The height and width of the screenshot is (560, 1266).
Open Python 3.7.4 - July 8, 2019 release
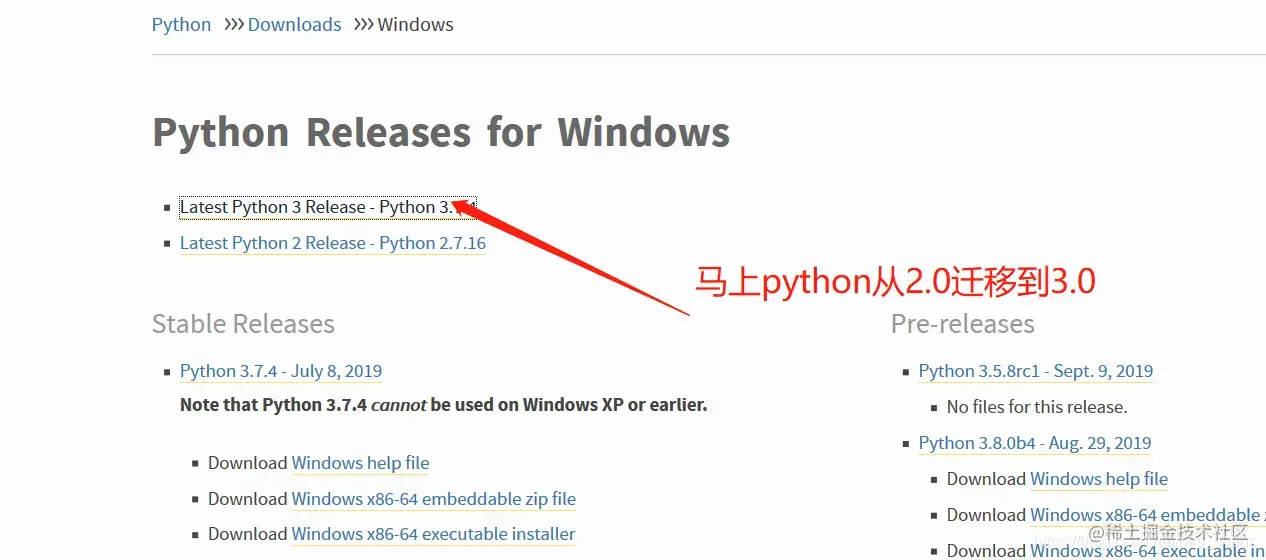pos(281,371)
